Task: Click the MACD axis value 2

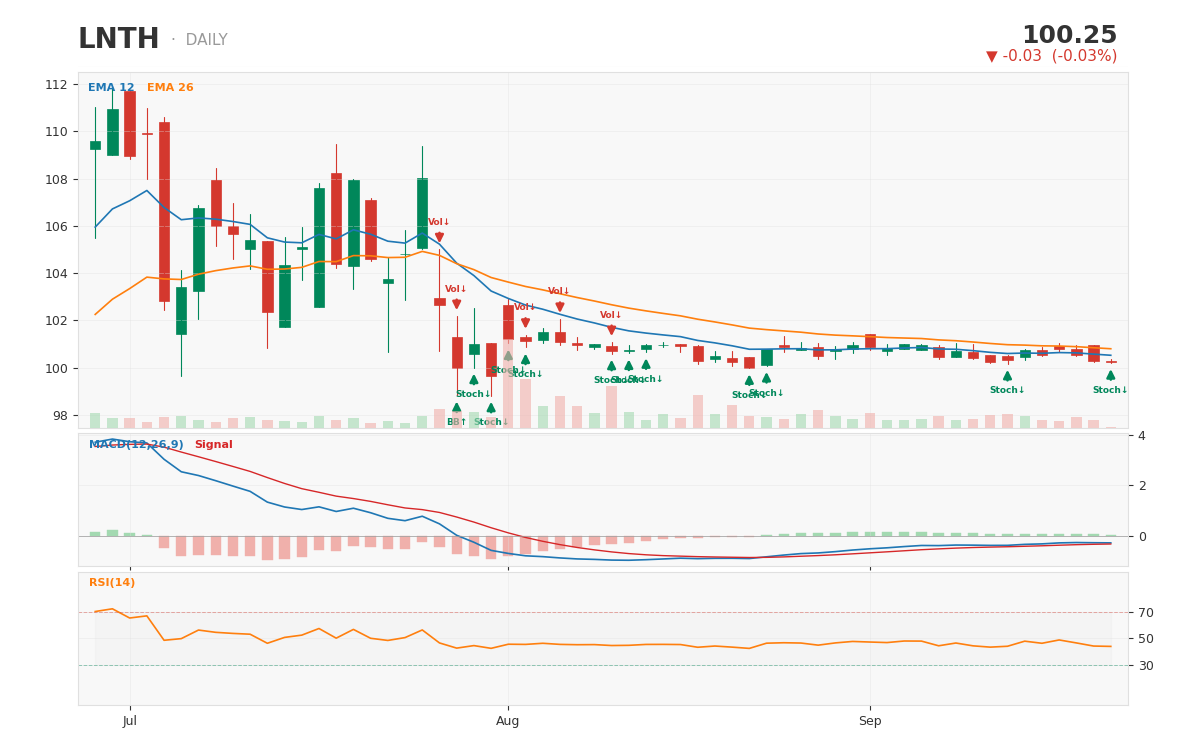Action: [1142, 486]
